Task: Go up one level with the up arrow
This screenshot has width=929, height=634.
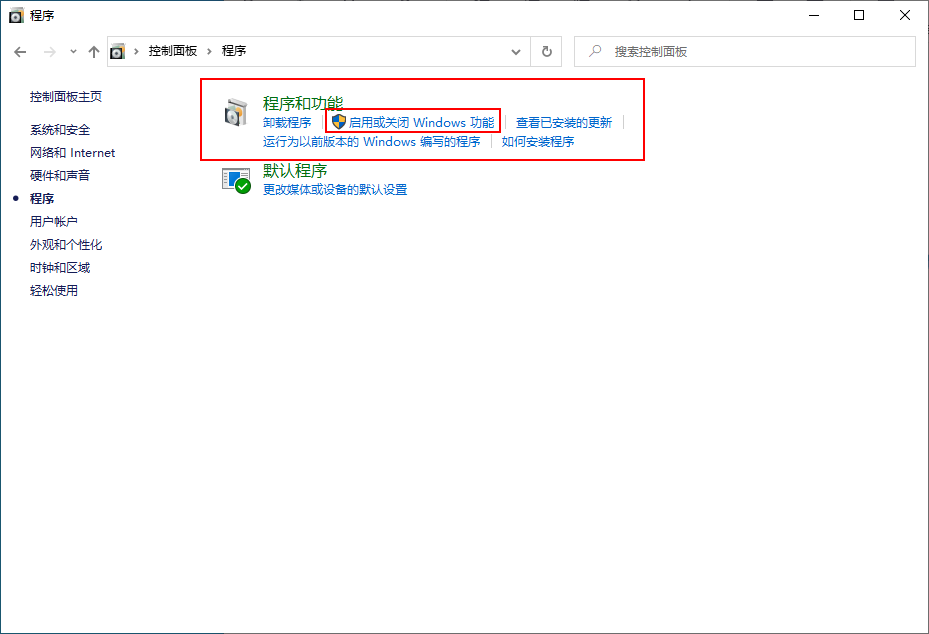Action: tap(94, 52)
